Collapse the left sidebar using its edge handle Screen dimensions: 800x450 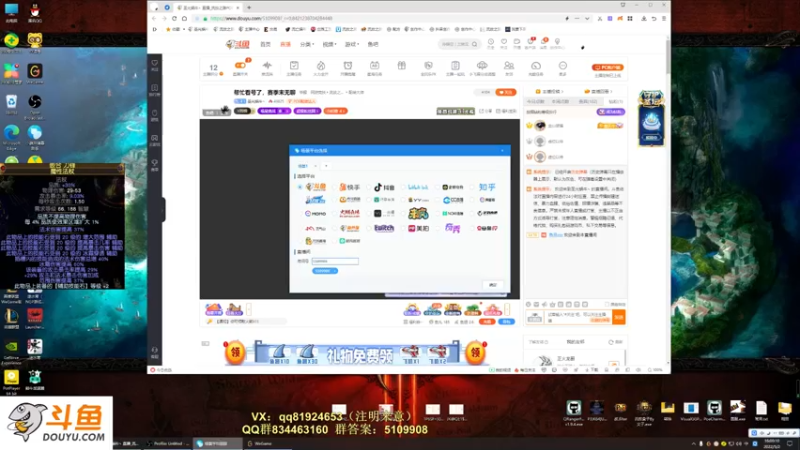163,210
